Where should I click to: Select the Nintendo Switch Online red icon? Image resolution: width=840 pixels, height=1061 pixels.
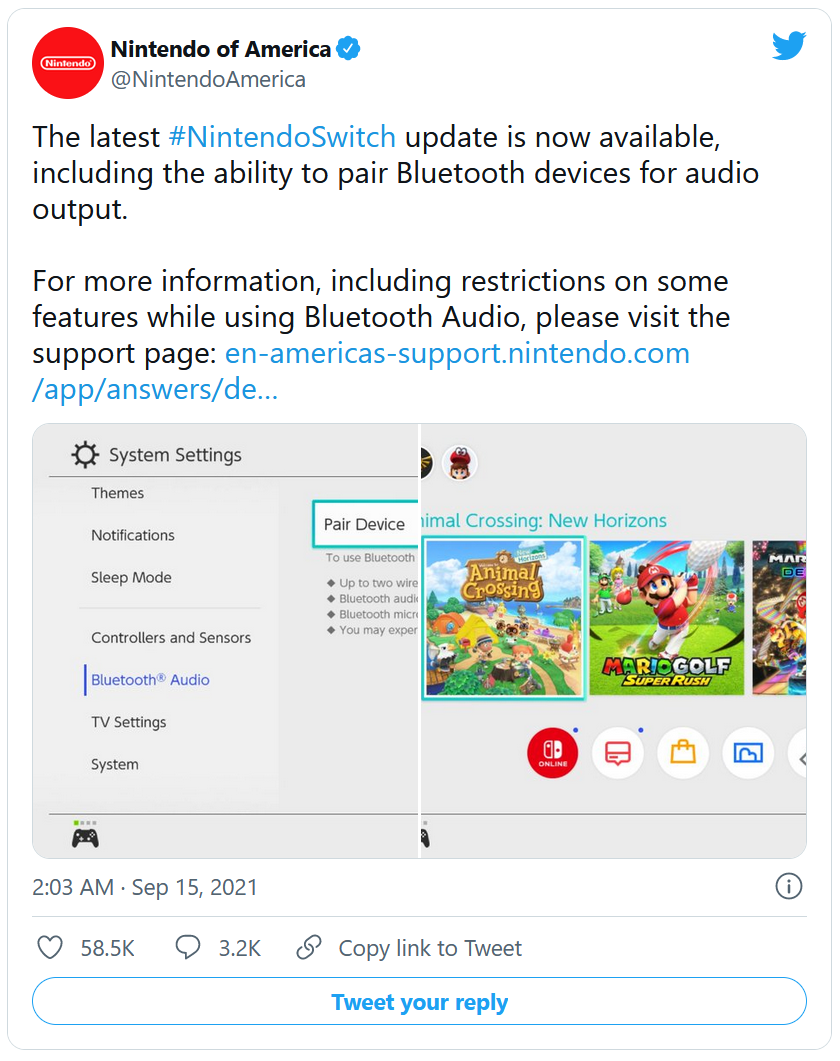point(552,752)
